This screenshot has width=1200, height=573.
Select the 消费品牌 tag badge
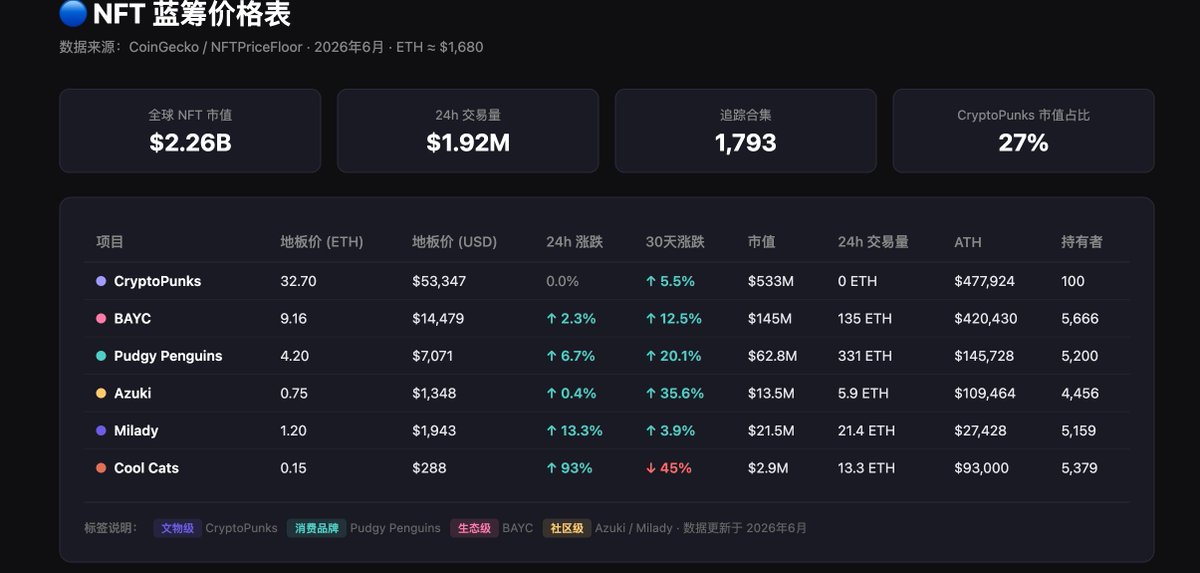point(316,528)
